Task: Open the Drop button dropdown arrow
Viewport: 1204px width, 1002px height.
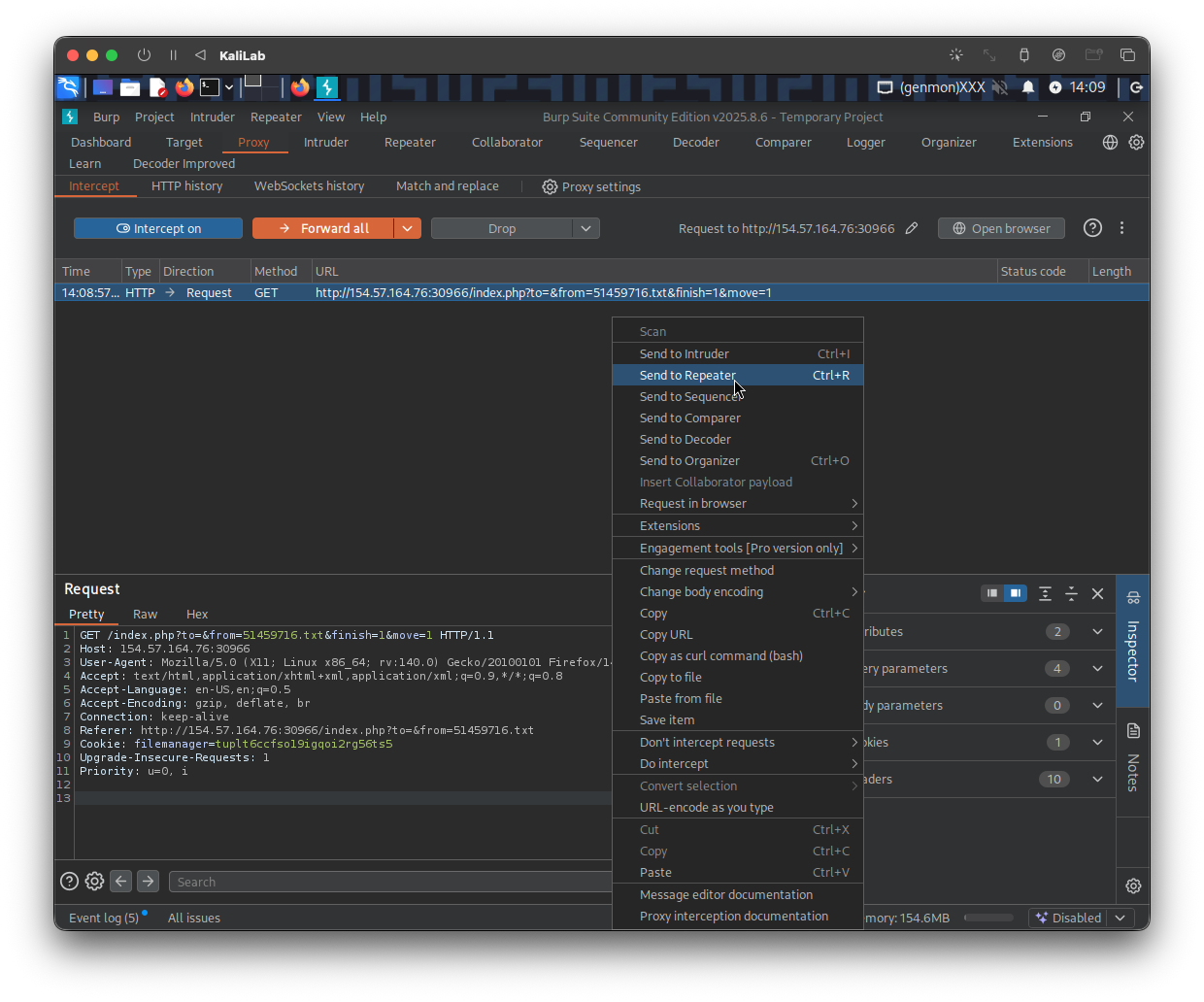Action: pyautogui.click(x=585, y=228)
